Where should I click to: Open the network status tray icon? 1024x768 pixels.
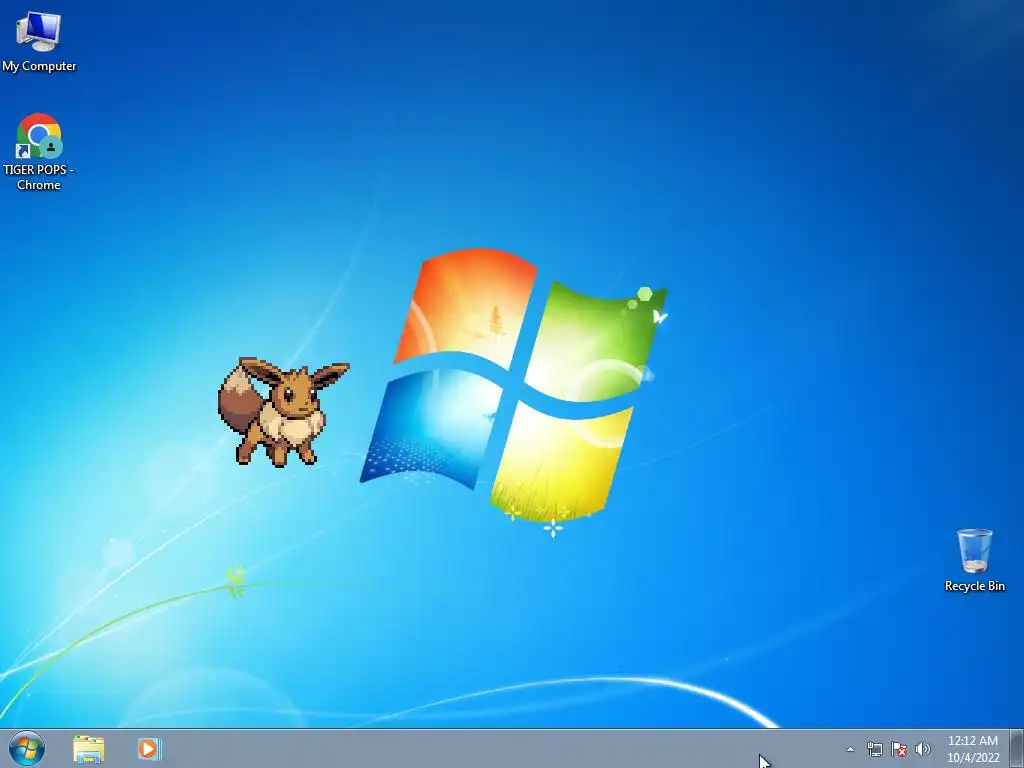point(874,749)
